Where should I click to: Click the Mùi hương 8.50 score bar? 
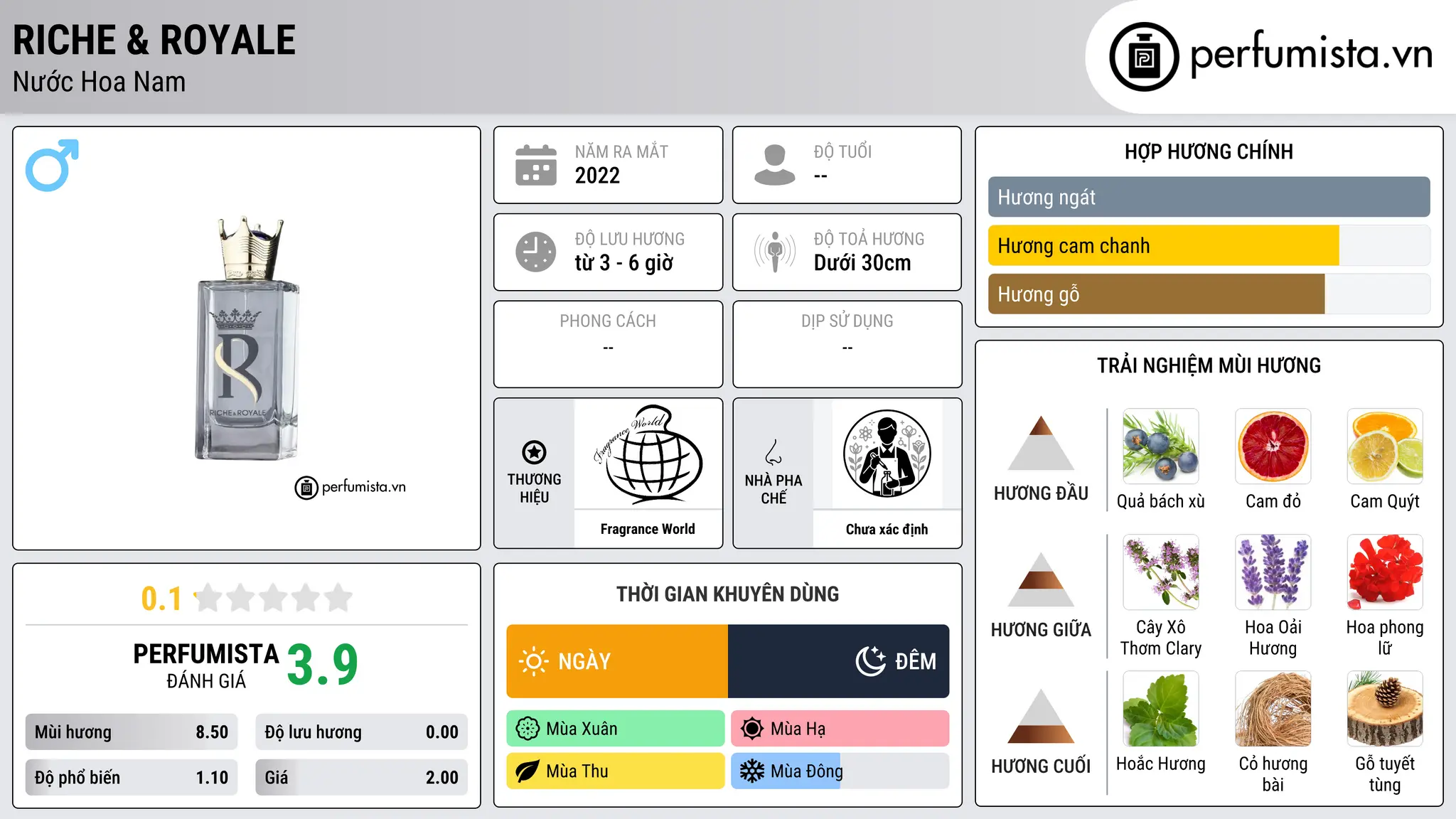click(x=132, y=732)
